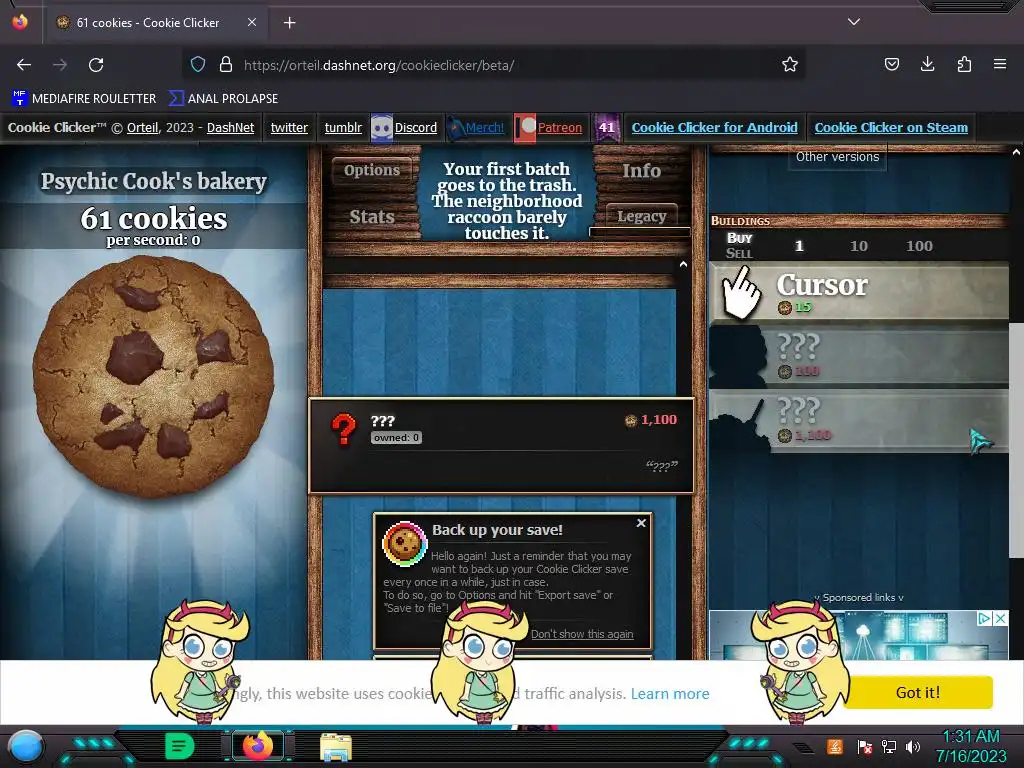Open the second bookmark after MEDIAFIRE ROULETTER

click(223, 99)
